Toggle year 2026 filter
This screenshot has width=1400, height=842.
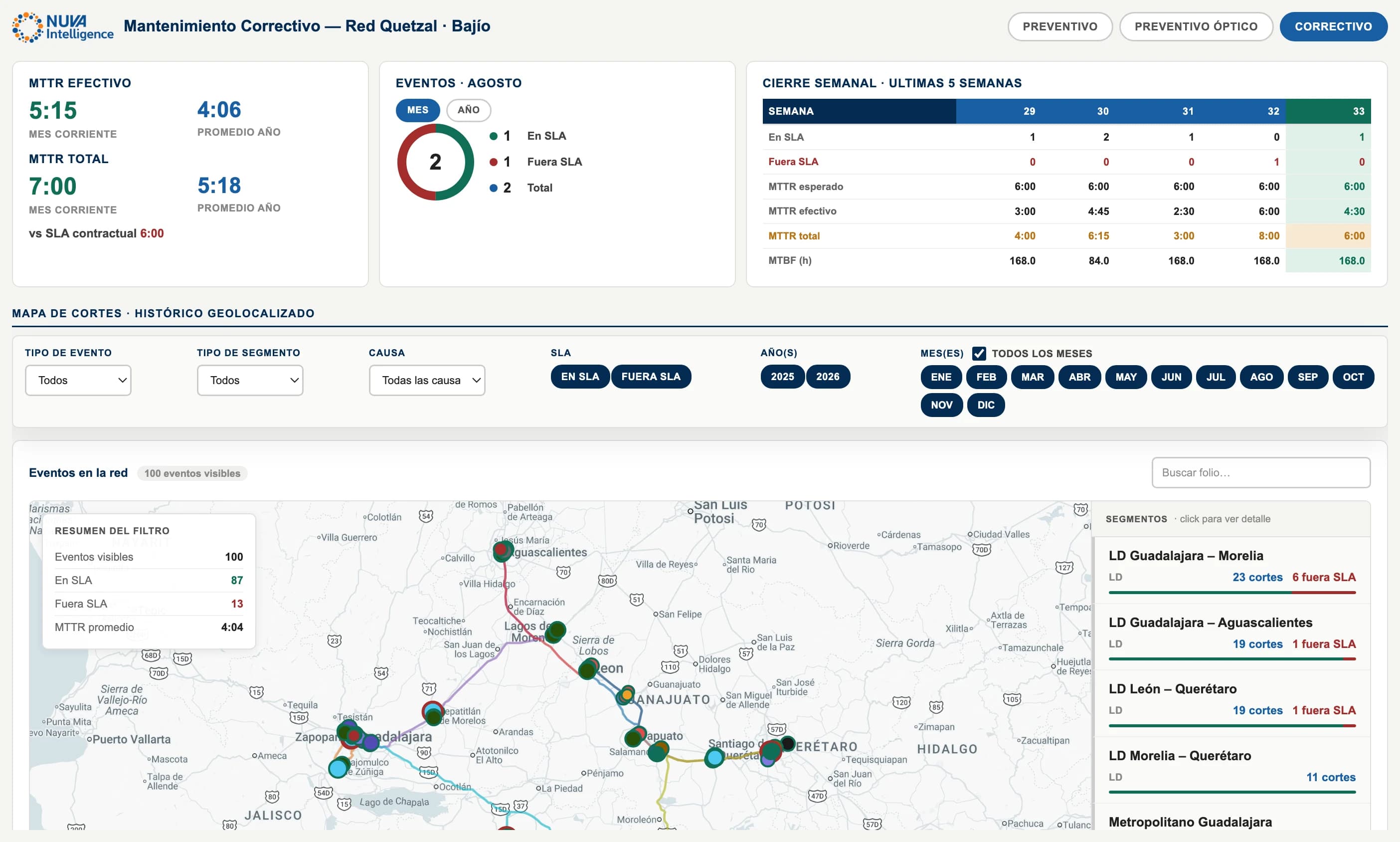click(x=827, y=377)
